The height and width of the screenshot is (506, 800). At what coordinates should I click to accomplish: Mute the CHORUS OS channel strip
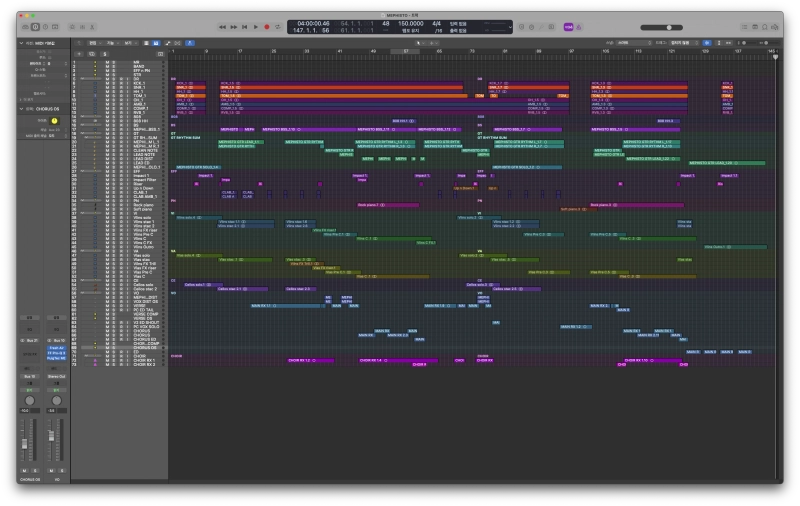(23, 470)
